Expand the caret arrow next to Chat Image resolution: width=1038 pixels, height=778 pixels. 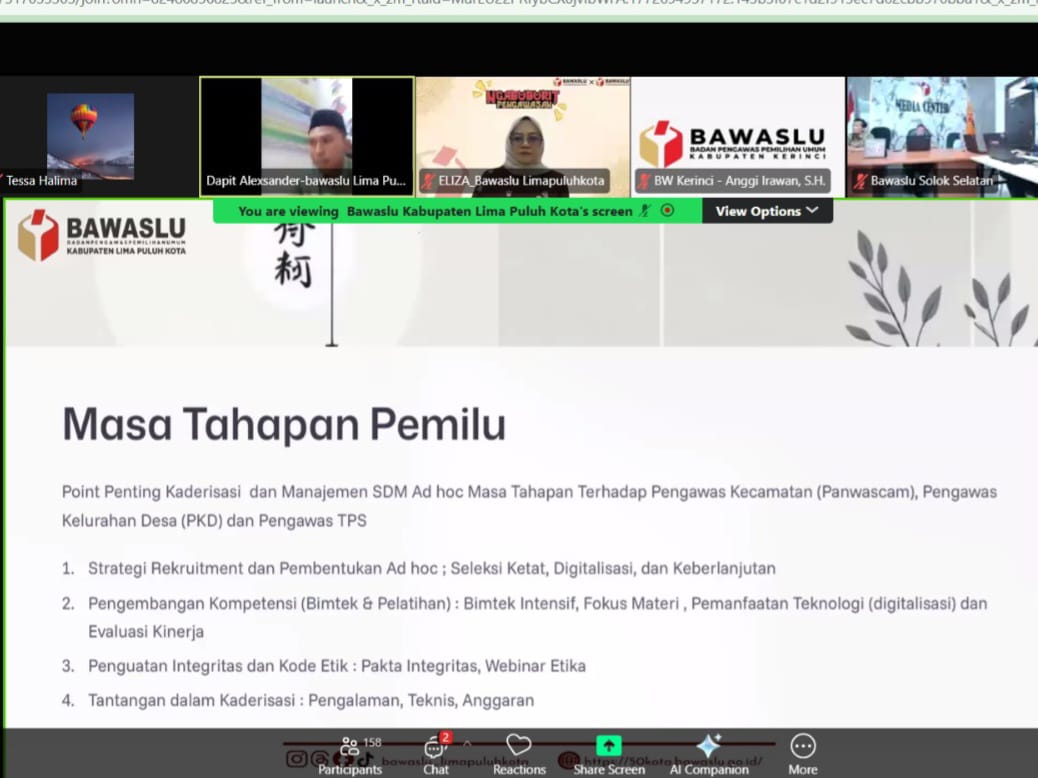click(466, 744)
